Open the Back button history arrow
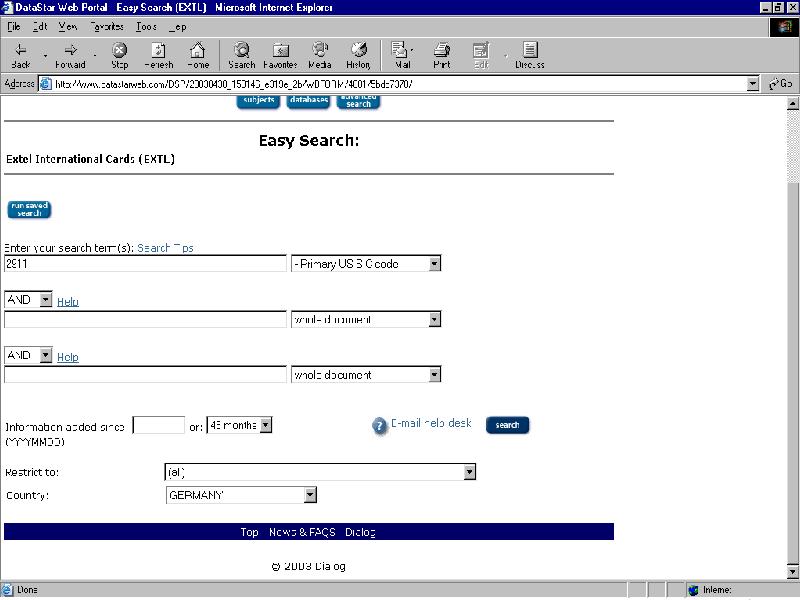Image resolution: width=800 pixels, height=600 pixels. [45, 55]
